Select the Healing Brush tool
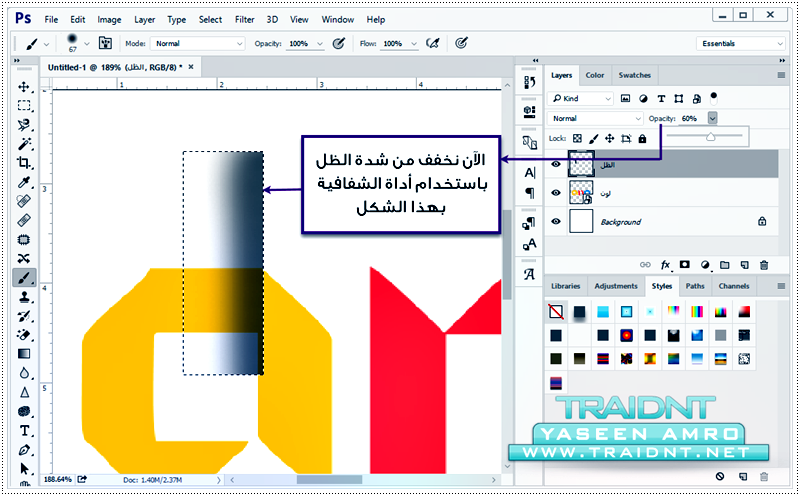 tap(23, 201)
